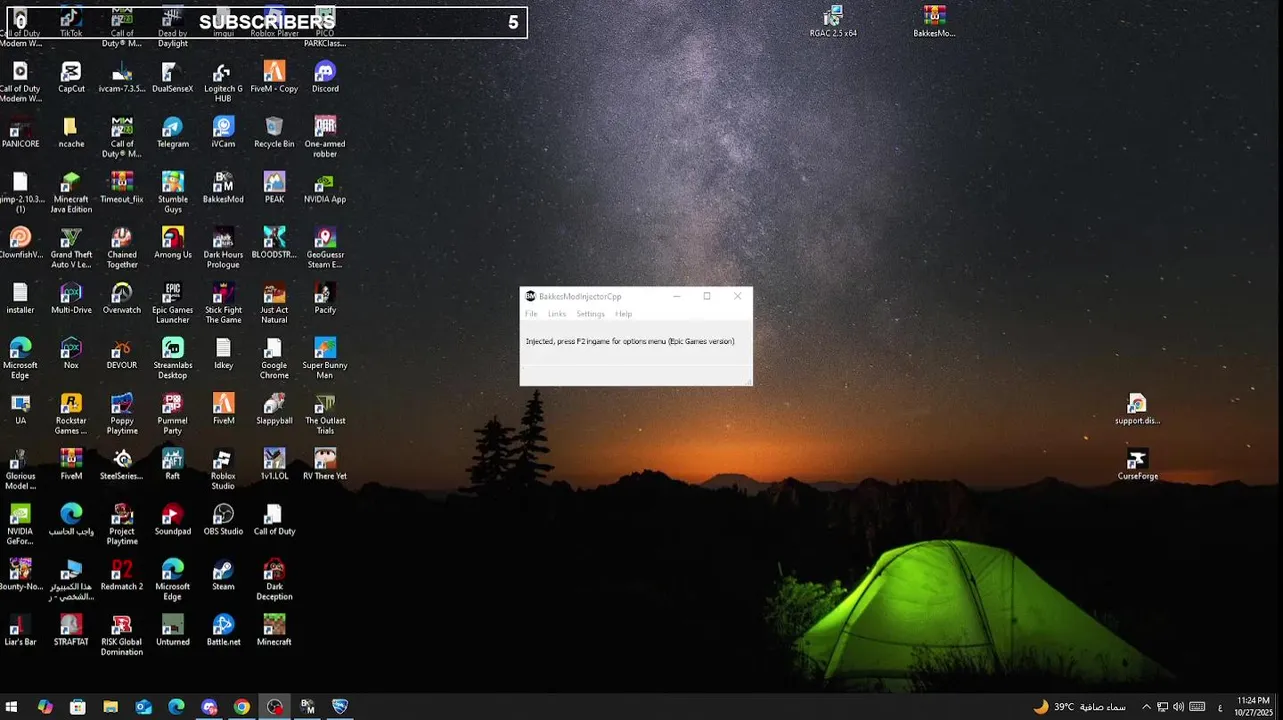Screen dimensions: 1283x720
Task: Open File Explorer from the taskbar
Action: click(x=111, y=707)
